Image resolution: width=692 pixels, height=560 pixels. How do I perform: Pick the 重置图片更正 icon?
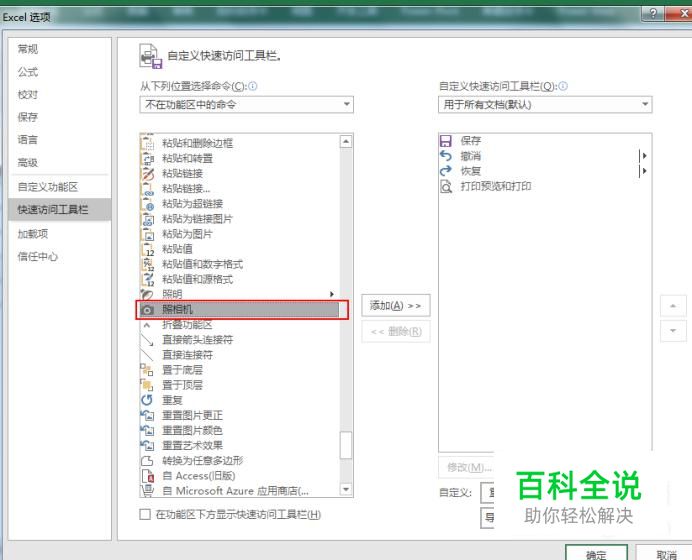coord(147,415)
